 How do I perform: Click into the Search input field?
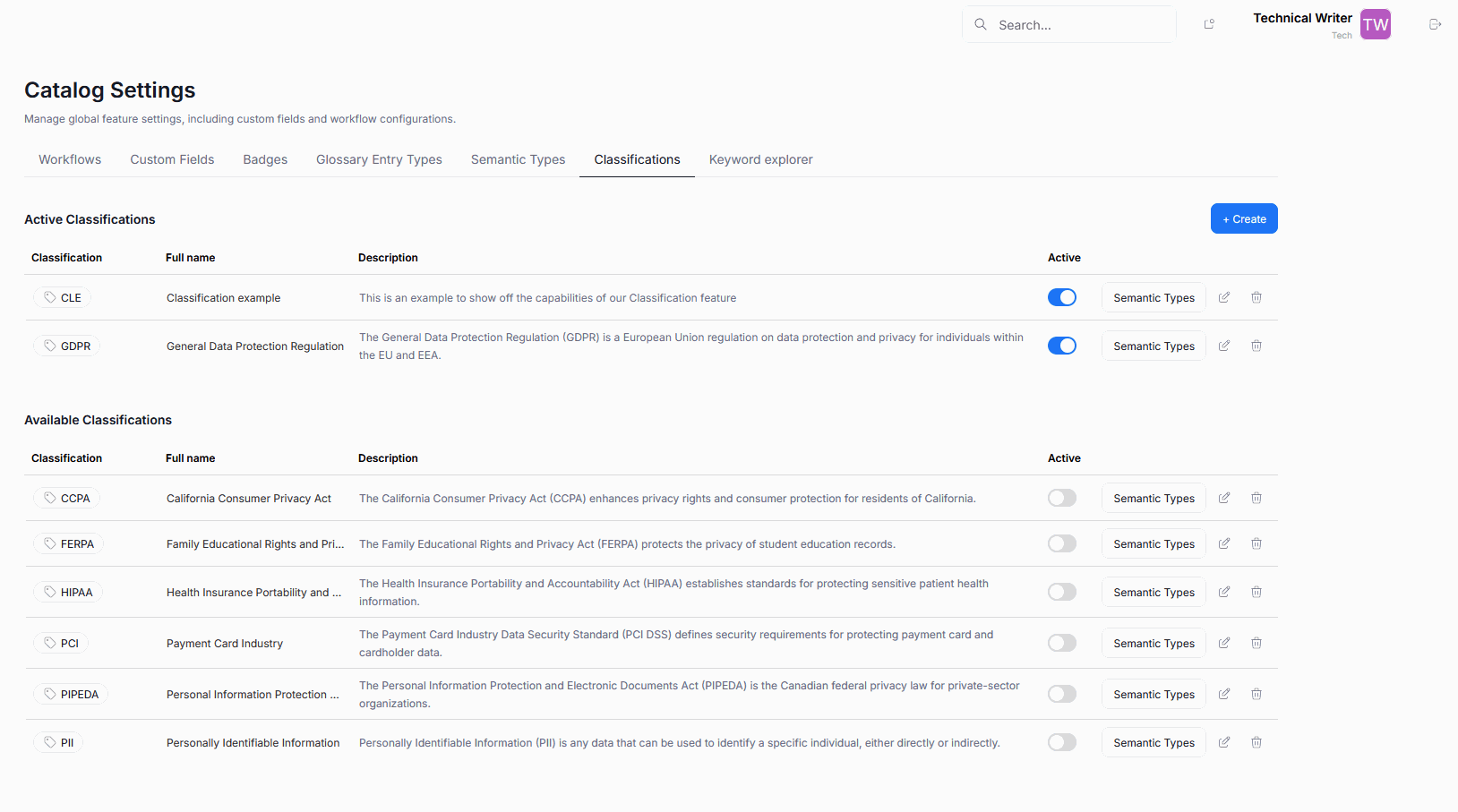tap(1079, 25)
